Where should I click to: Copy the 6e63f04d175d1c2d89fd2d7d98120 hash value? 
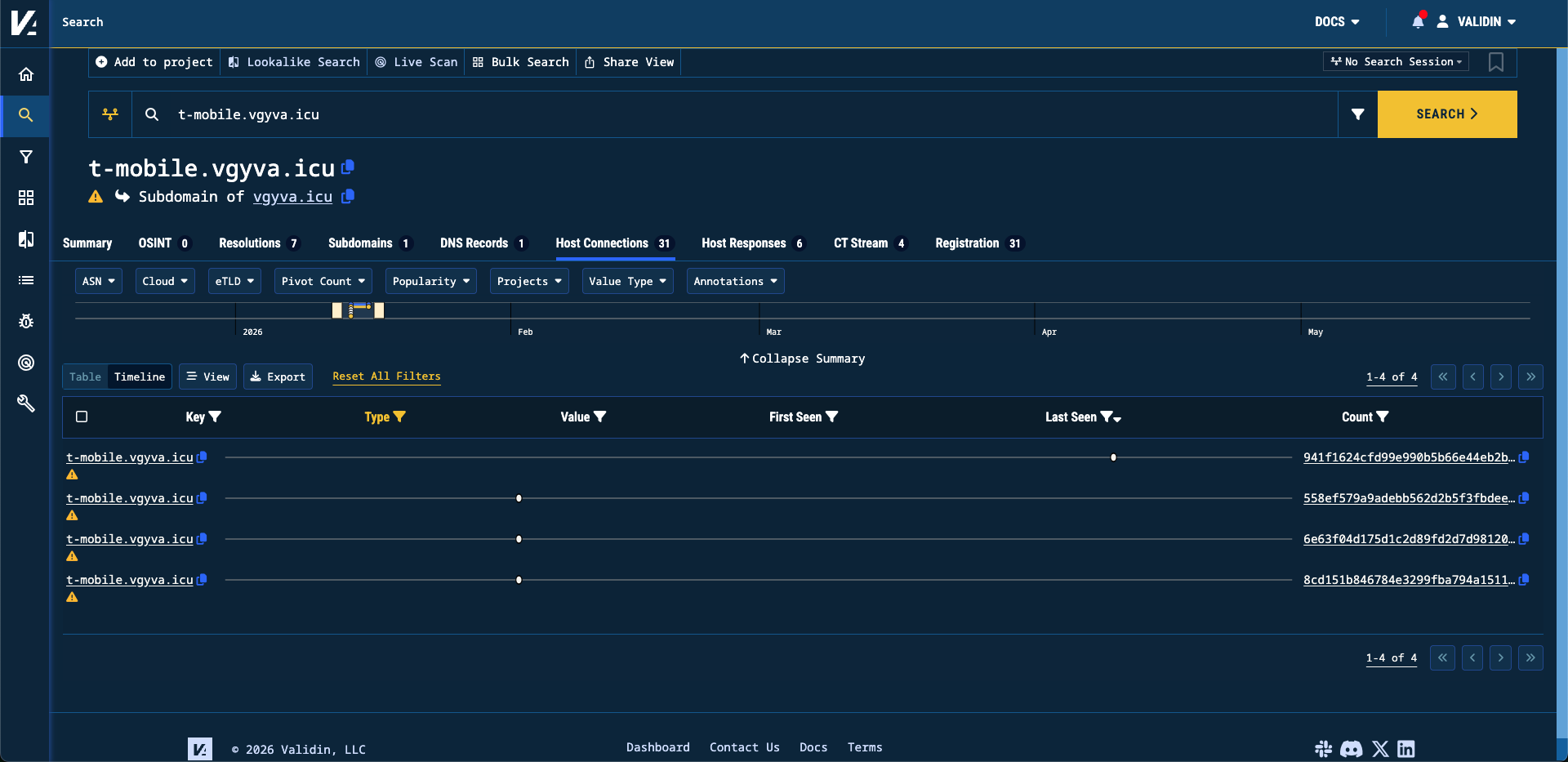1524,539
